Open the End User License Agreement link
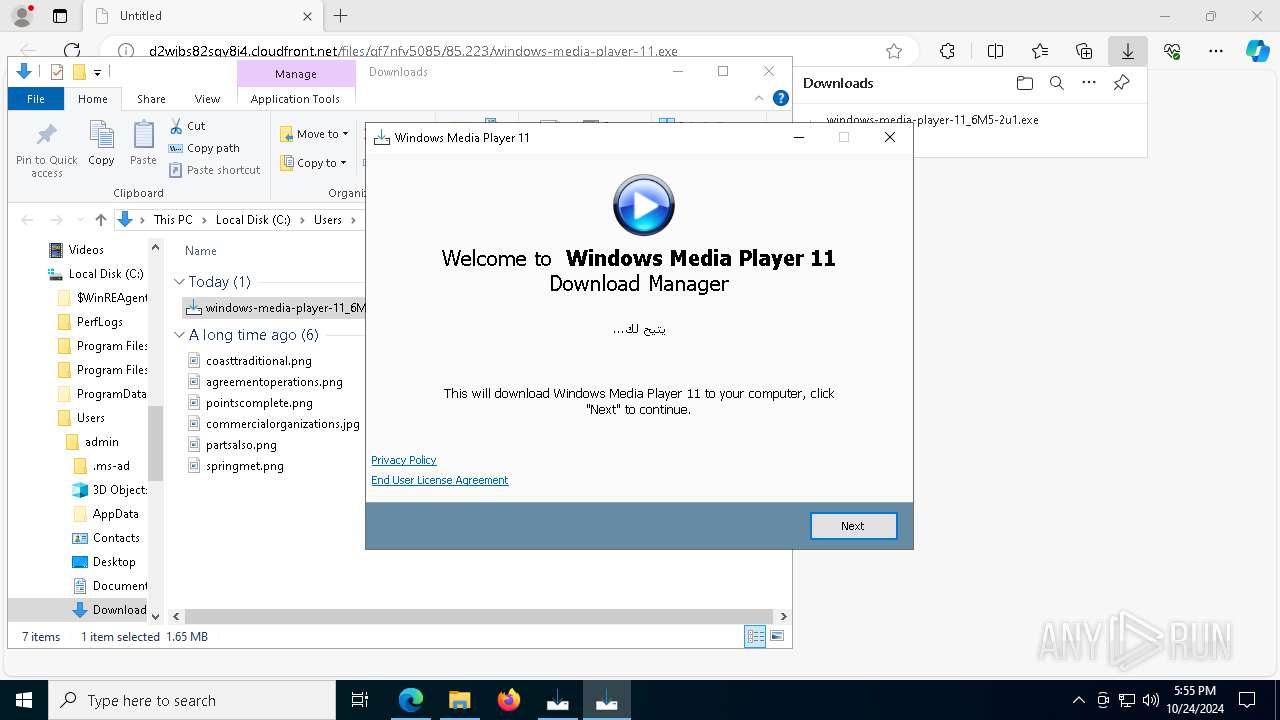This screenshot has width=1280, height=720. click(x=440, y=480)
